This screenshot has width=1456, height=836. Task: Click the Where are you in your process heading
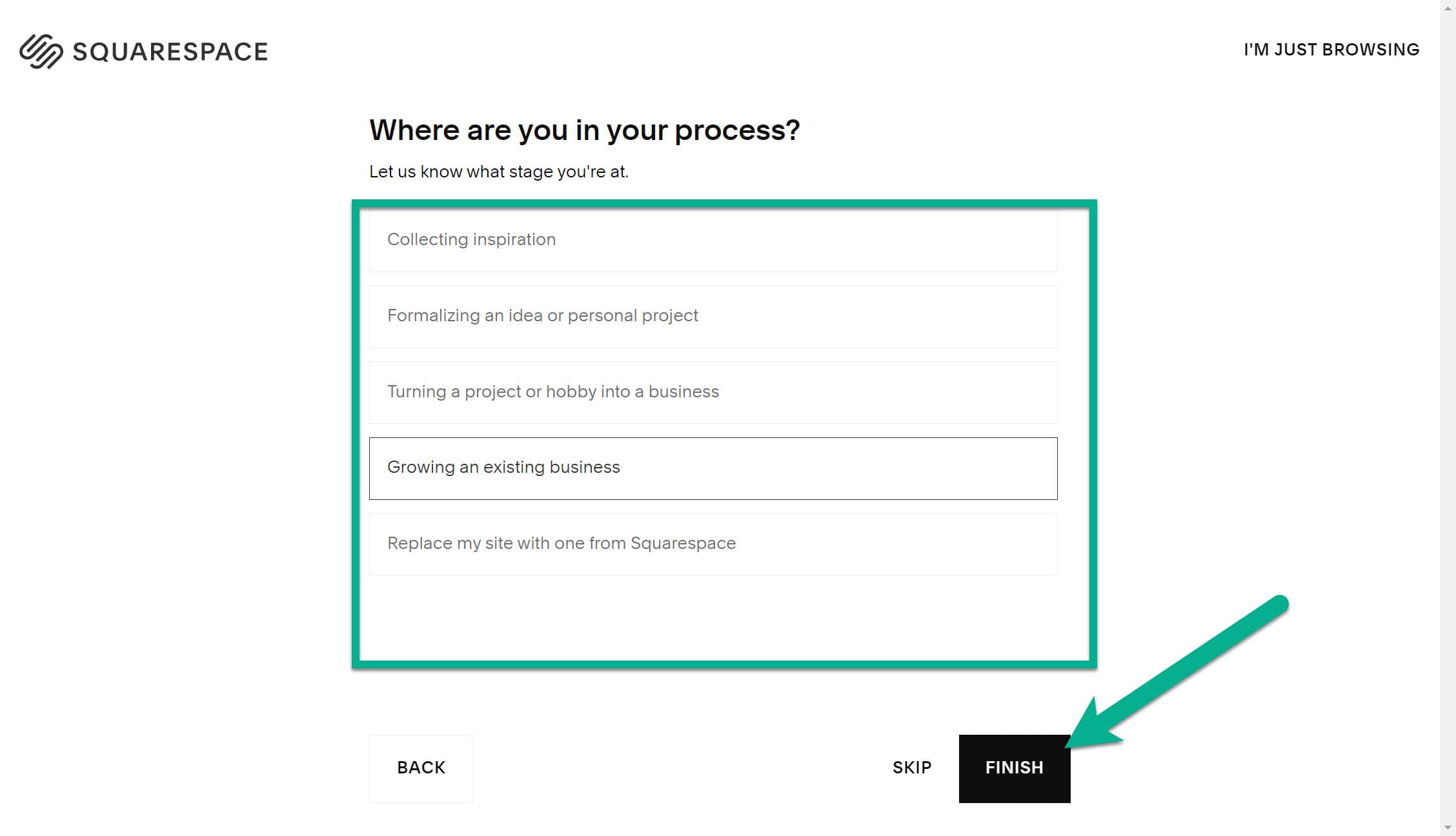[583, 130]
